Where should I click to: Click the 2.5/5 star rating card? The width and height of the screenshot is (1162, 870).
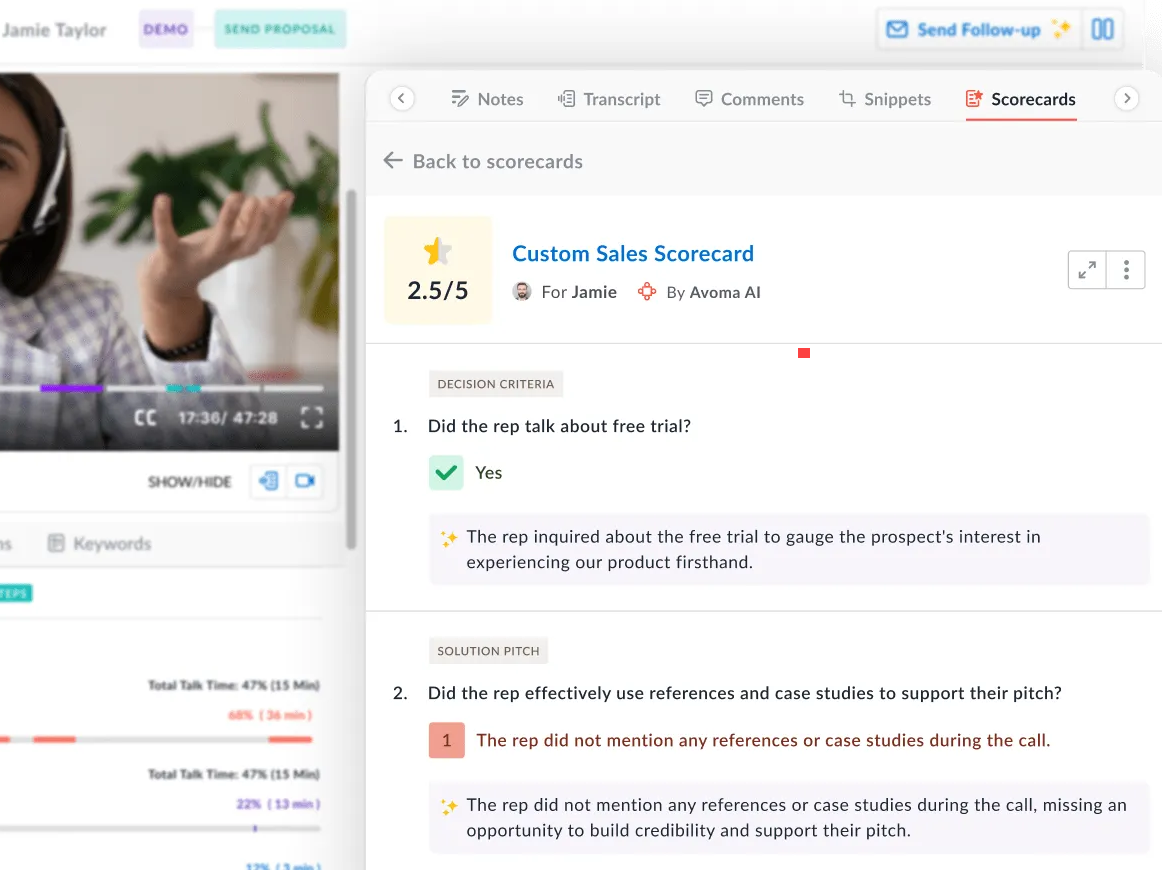click(438, 270)
